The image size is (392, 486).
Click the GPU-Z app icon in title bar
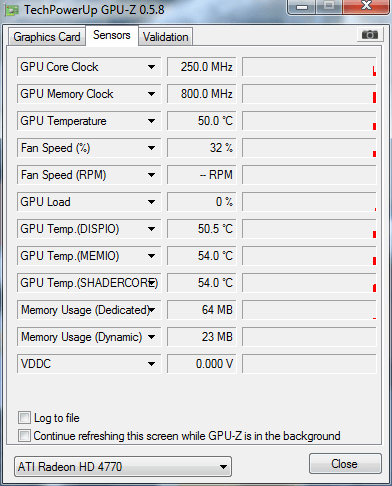(12, 10)
